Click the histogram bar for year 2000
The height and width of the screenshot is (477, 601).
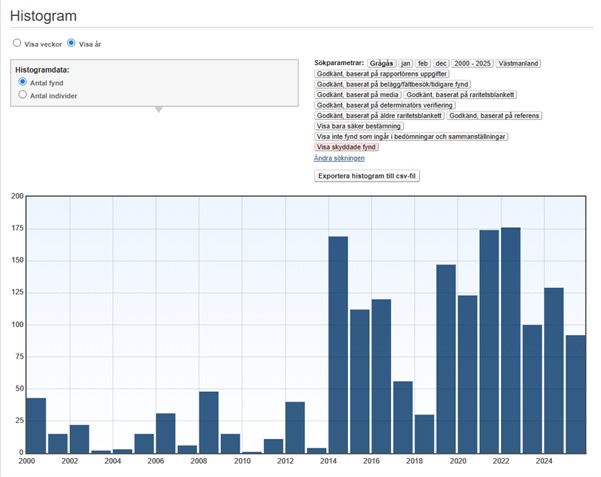[36, 425]
